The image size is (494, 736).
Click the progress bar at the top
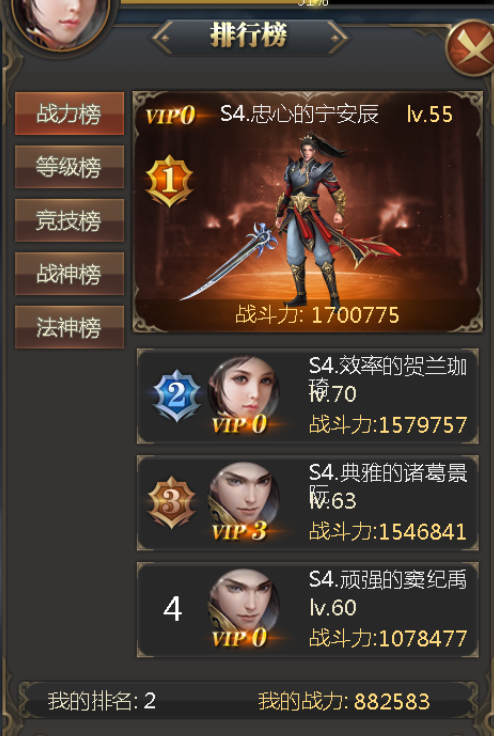(x=307, y=2)
